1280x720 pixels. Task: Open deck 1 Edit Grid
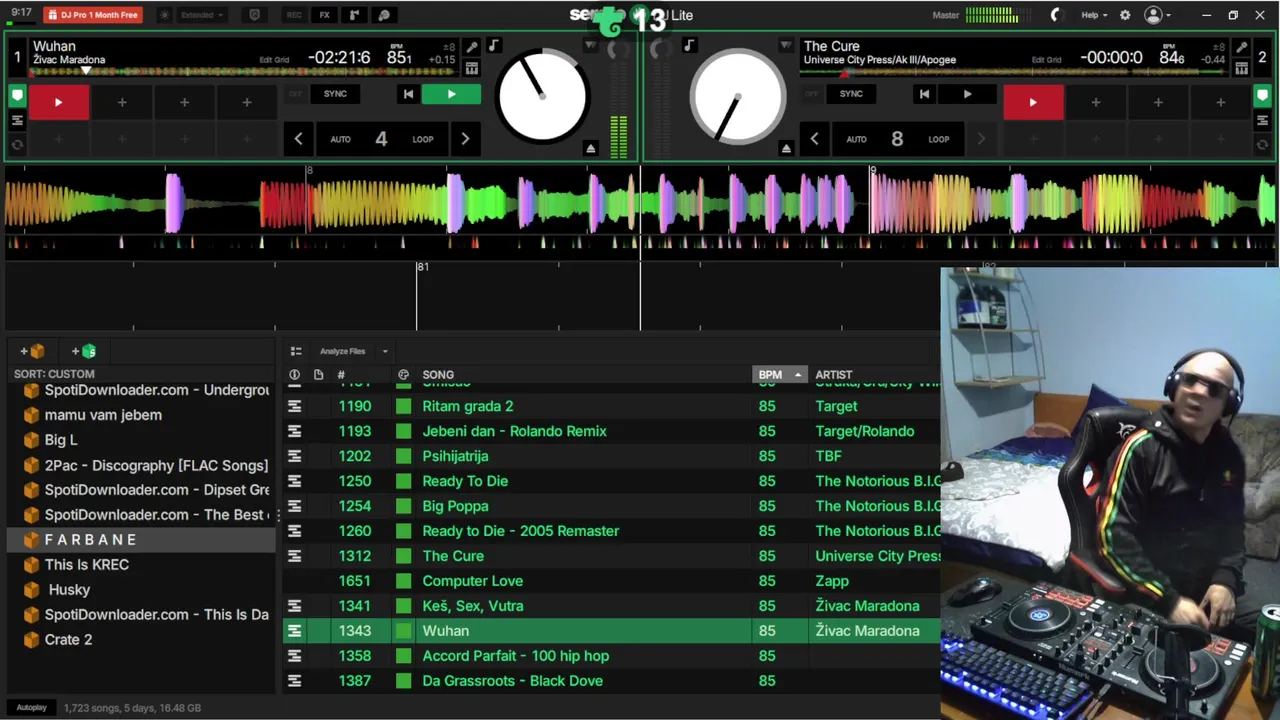(x=274, y=60)
